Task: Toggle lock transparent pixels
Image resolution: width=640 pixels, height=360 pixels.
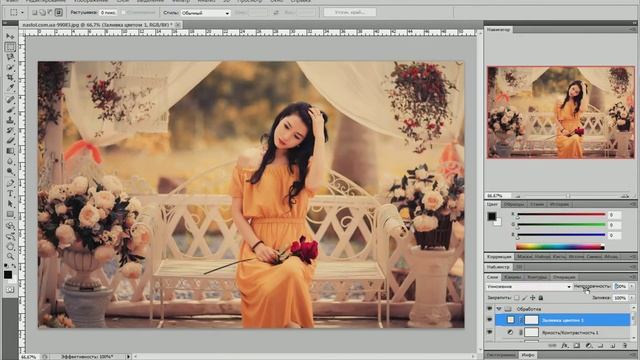Action: coord(517,298)
